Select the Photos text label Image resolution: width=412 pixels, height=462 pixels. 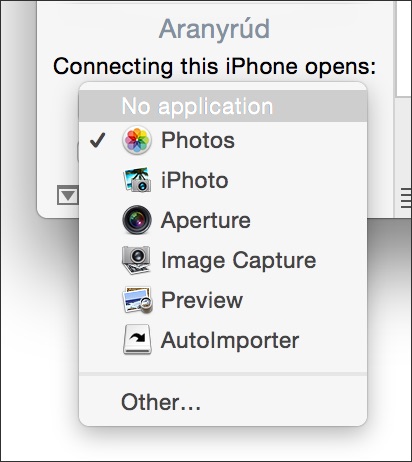click(198, 140)
